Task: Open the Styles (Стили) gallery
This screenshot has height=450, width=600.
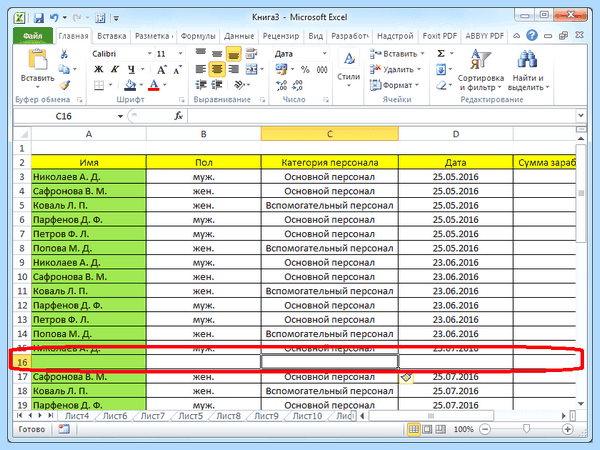Action: pyautogui.click(x=349, y=69)
